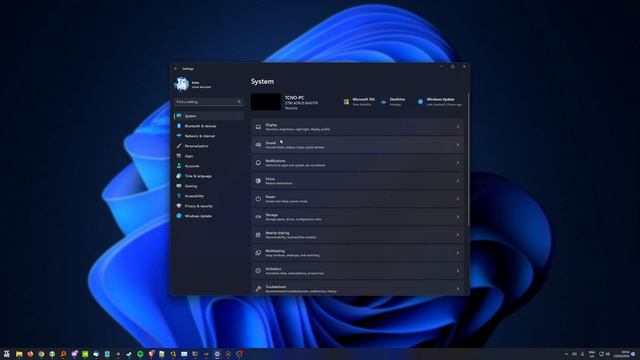Open the Windows Update card at top

(x=440, y=102)
